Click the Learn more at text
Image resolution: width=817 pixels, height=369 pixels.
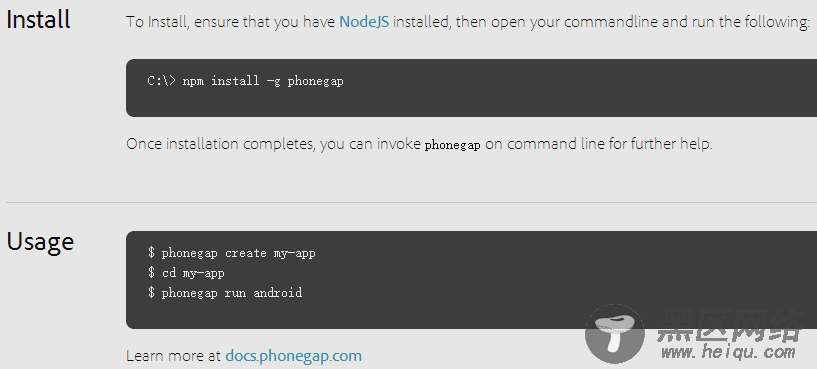(174, 356)
